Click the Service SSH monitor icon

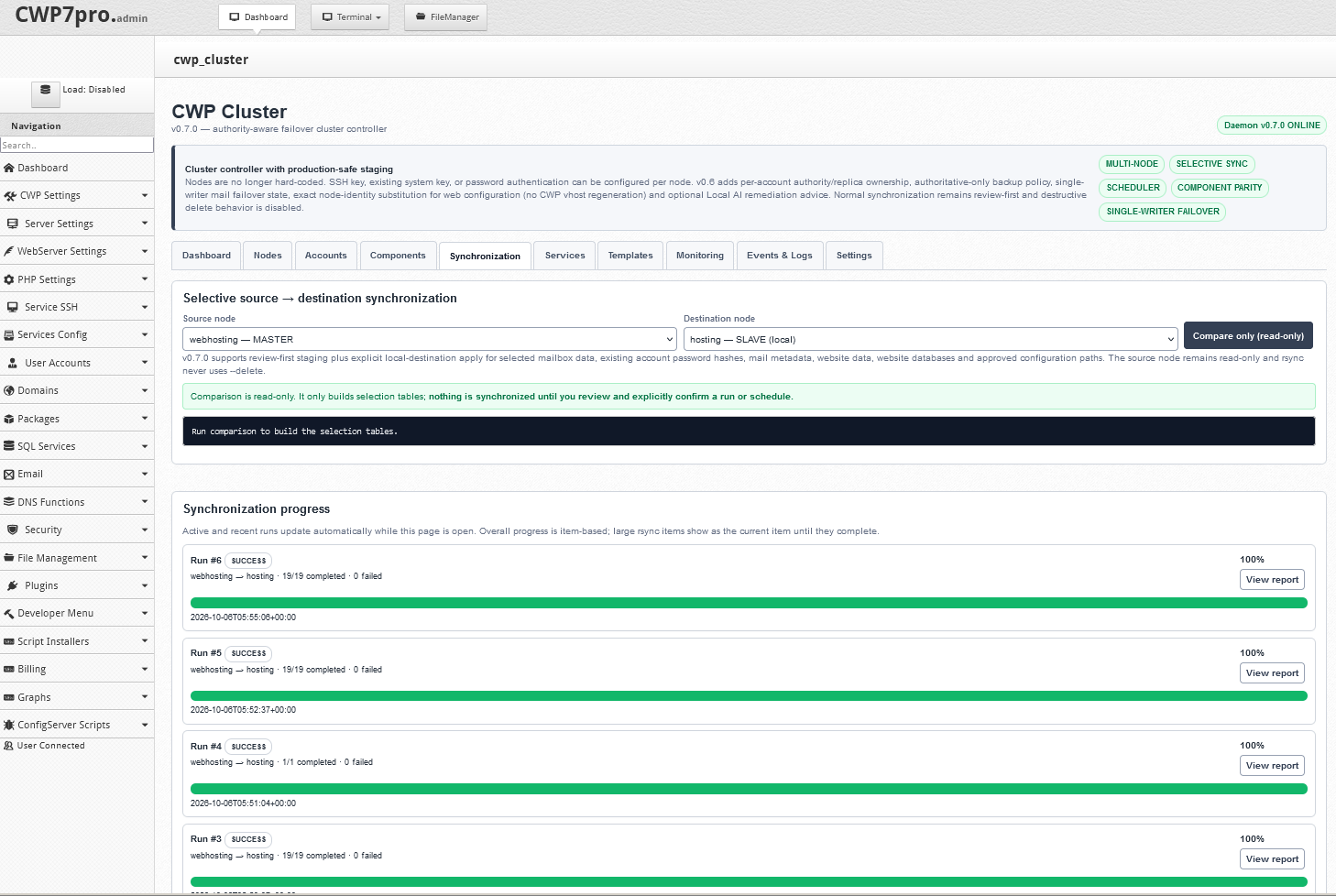click(13, 307)
